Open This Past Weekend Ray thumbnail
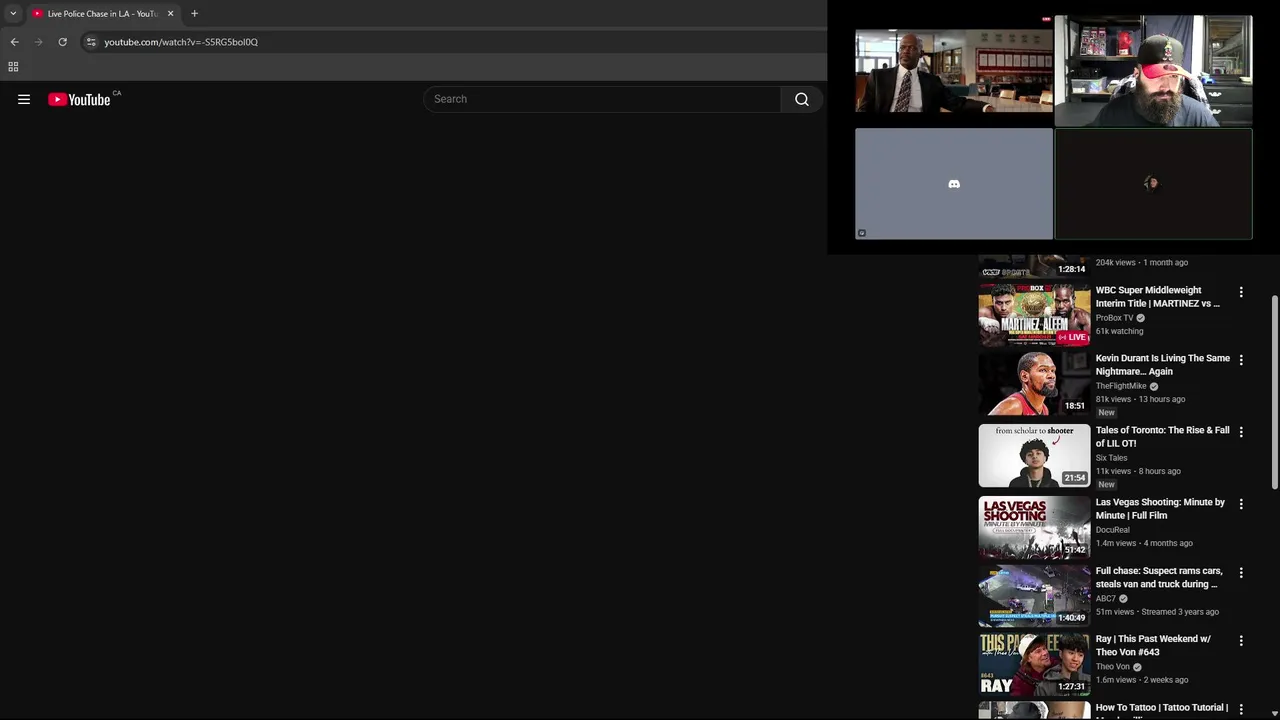Viewport: 1280px width, 720px height. (x=1034, y=664)
